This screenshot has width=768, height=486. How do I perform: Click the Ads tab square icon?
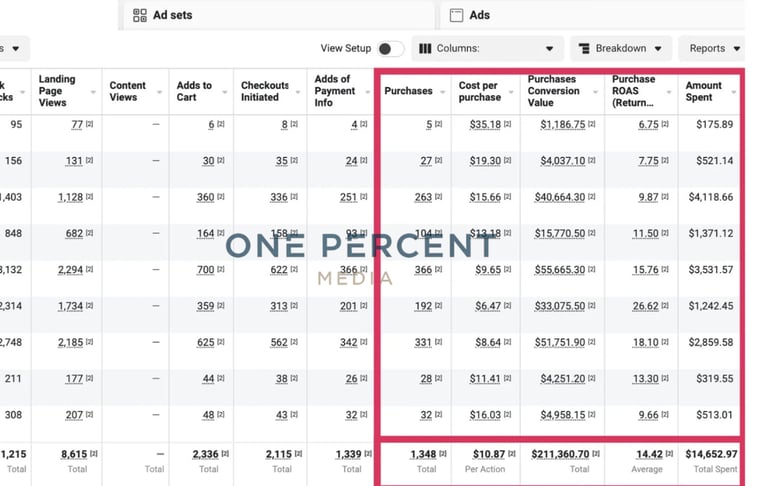click(x=456, y=15)
